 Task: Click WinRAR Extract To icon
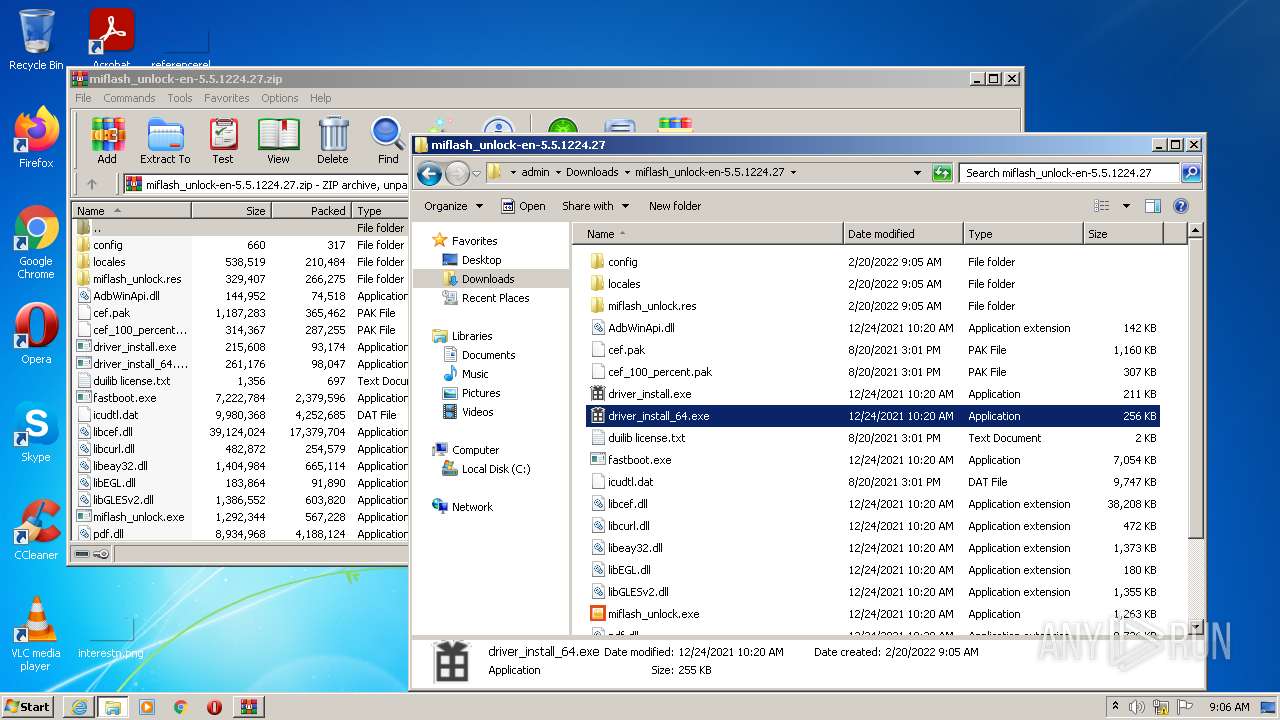165,141
